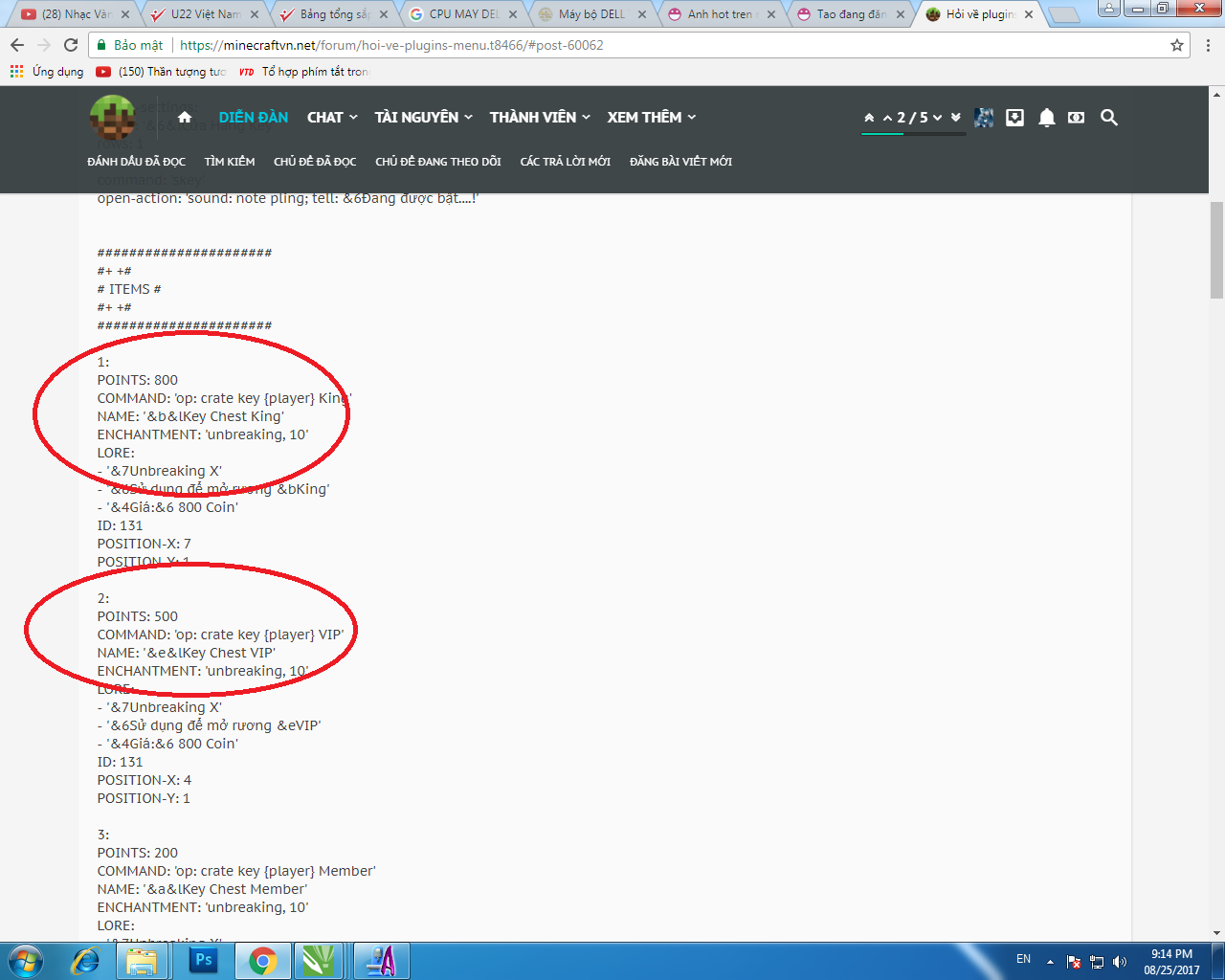This screenshot has height=980, width=1225.
Task: Switch to the U22 Việt Nam tab
Action: pyautogui.click(x=206, y=14)
